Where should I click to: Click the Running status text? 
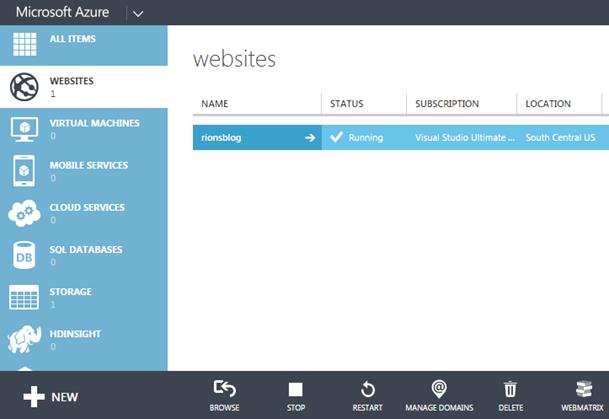[365, 137]
